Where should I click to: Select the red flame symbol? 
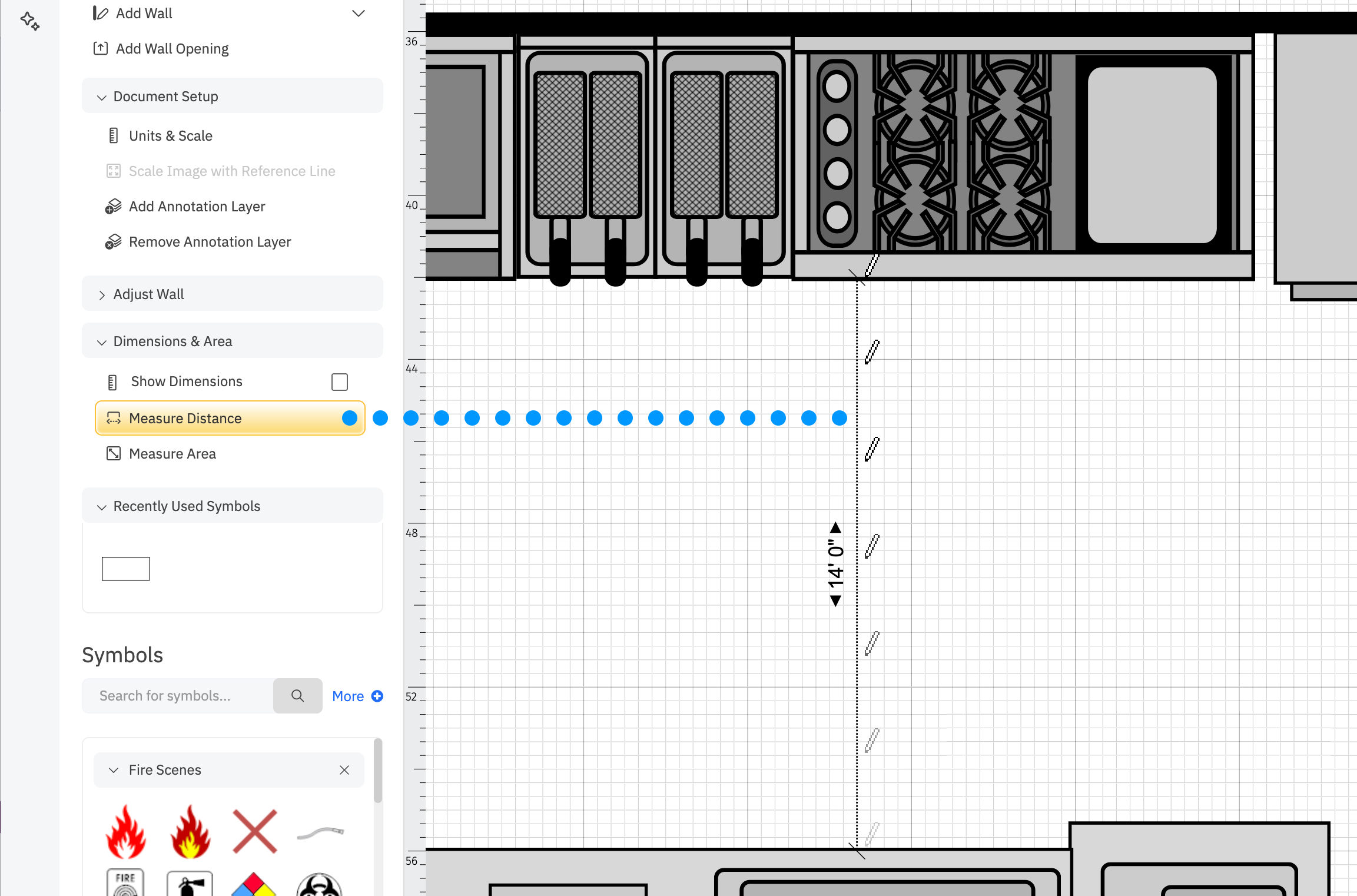click(x=125, y=831)
